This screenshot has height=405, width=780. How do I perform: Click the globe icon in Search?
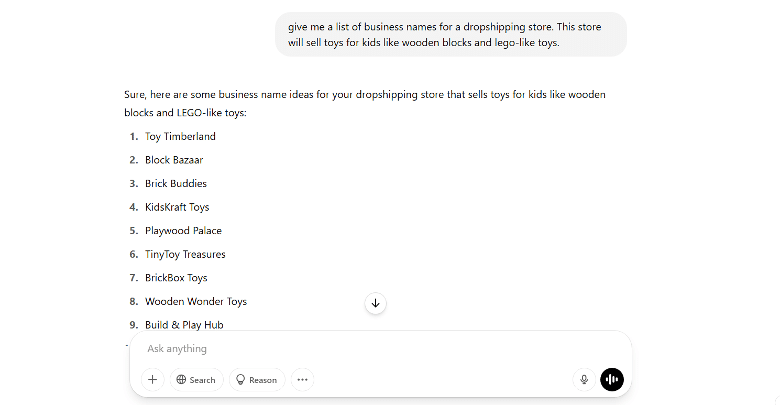tap(182, 380)
